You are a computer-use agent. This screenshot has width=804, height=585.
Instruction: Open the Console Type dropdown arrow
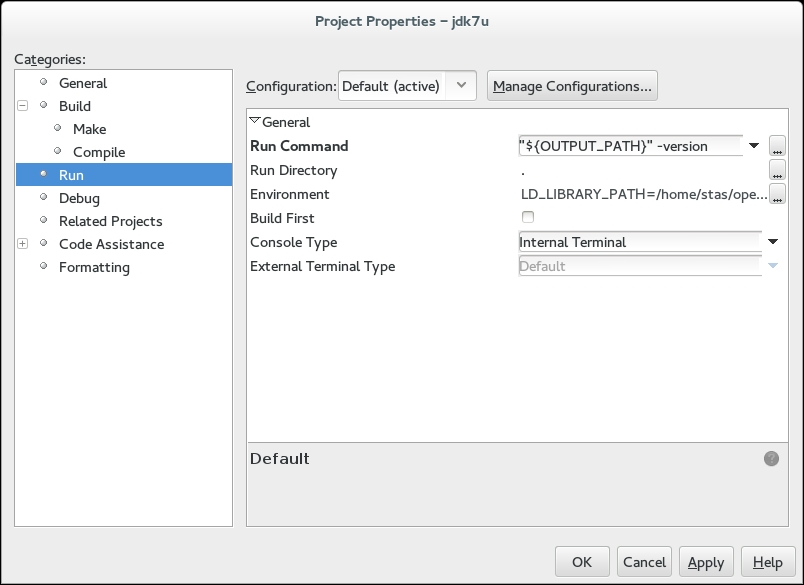tap(773, 242)
